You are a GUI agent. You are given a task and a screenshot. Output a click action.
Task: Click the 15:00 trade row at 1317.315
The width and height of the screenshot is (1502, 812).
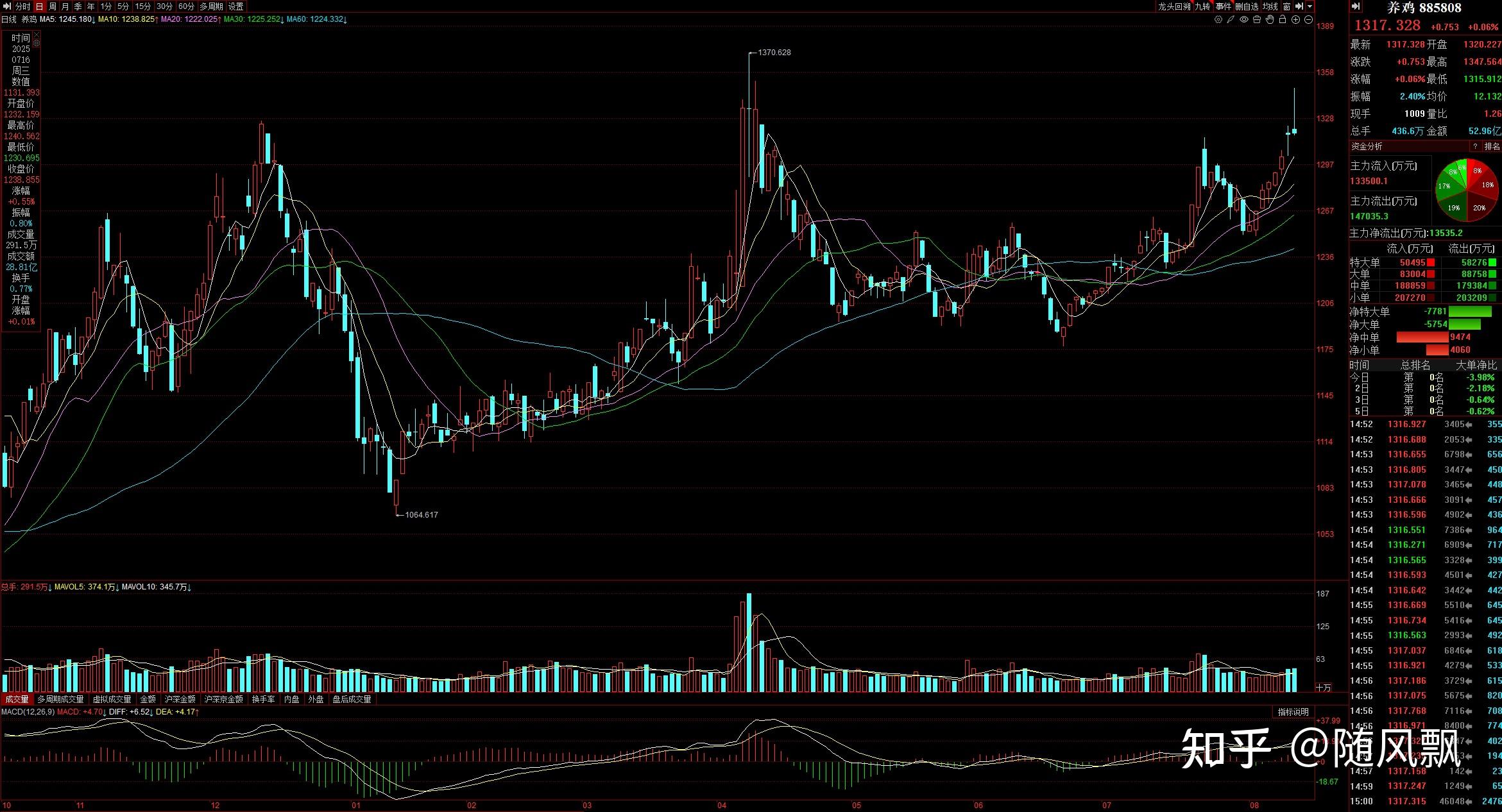(x=1426, y=801)
